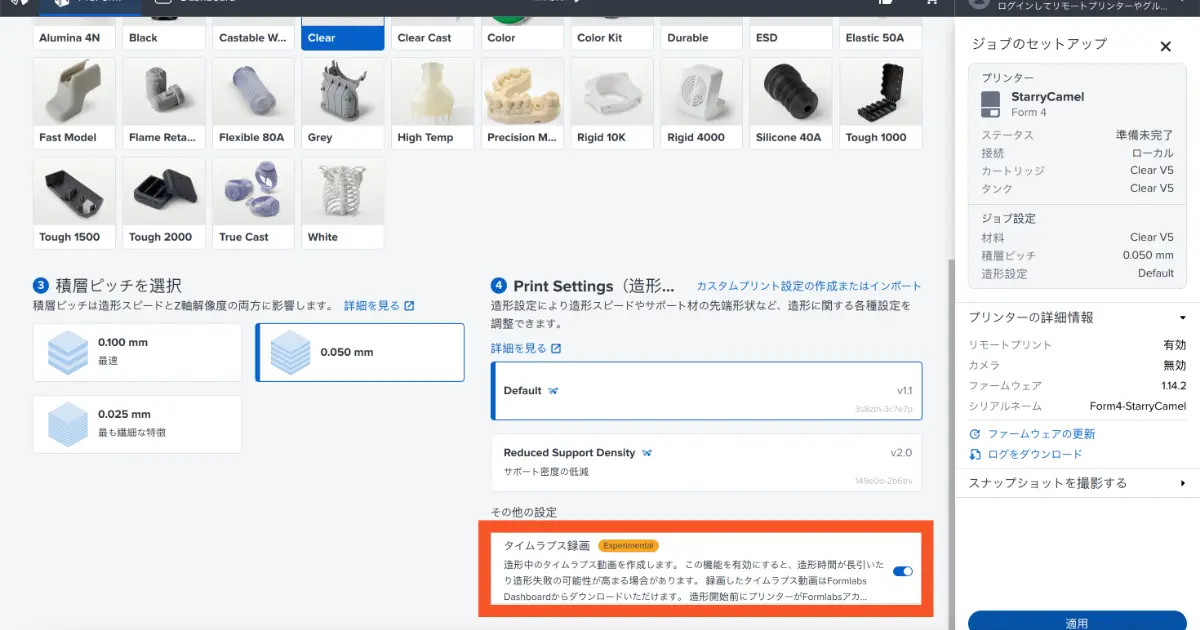This screenshot has height=630, width=1200.
Task: Click the Experimental badge
Action: (628, 546)
